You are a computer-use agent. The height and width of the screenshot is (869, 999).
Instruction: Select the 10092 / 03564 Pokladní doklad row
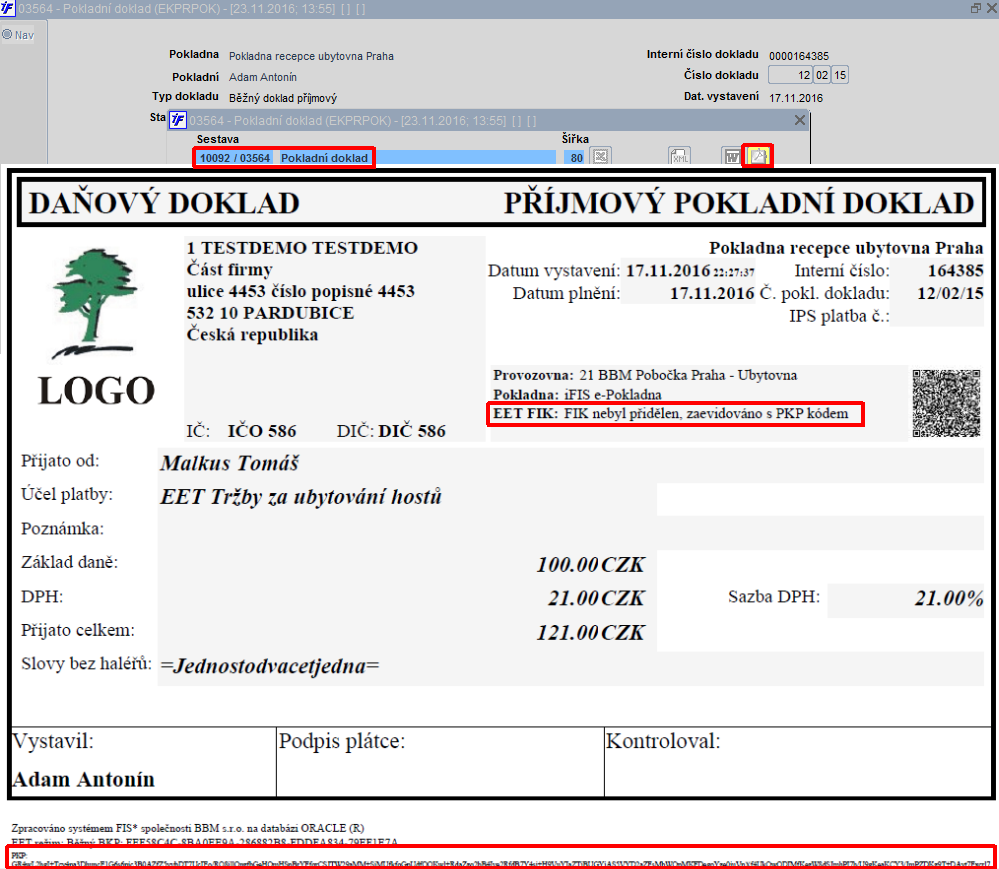click(376, 157)
